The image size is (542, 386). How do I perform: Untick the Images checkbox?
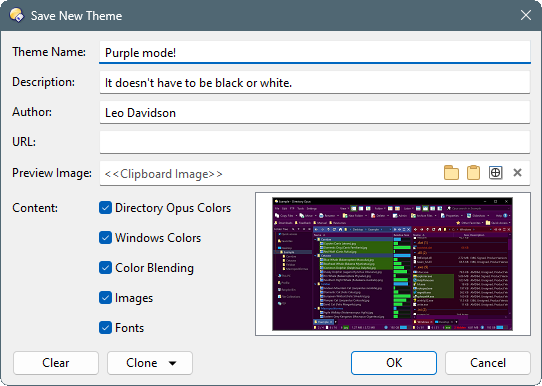(x=105, y=298)
